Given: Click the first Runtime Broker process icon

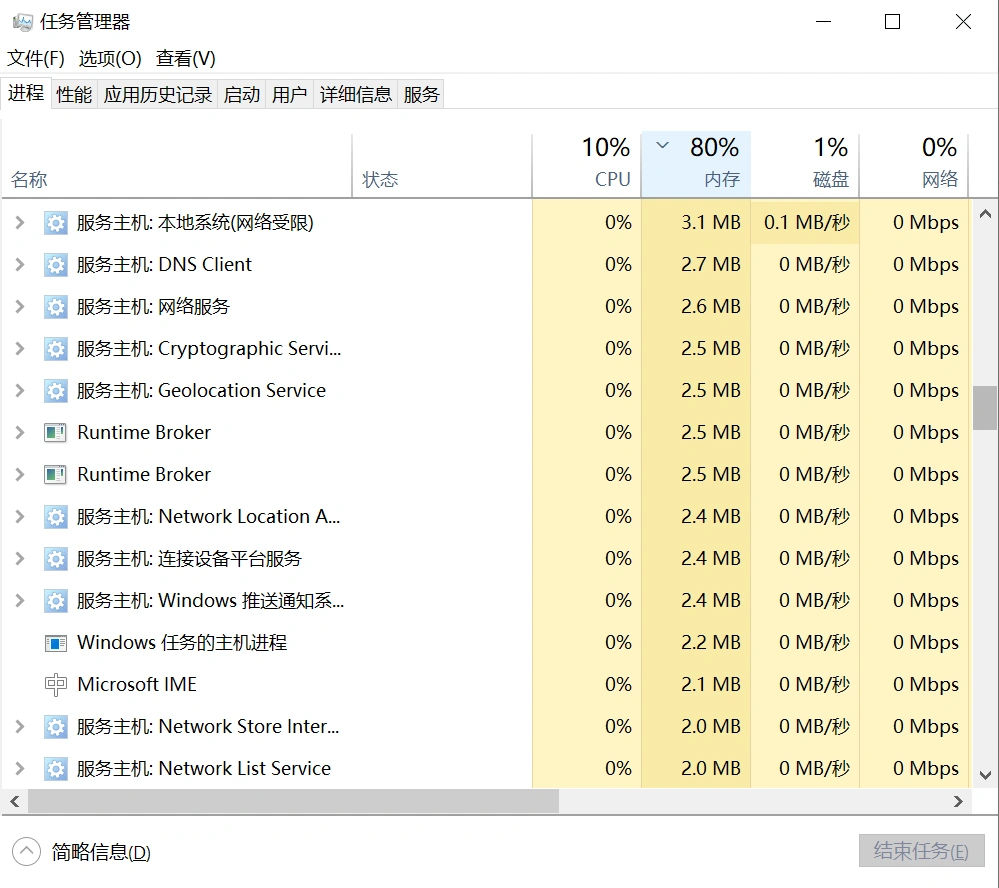Looking at the screenshot, I should point(56,433).
